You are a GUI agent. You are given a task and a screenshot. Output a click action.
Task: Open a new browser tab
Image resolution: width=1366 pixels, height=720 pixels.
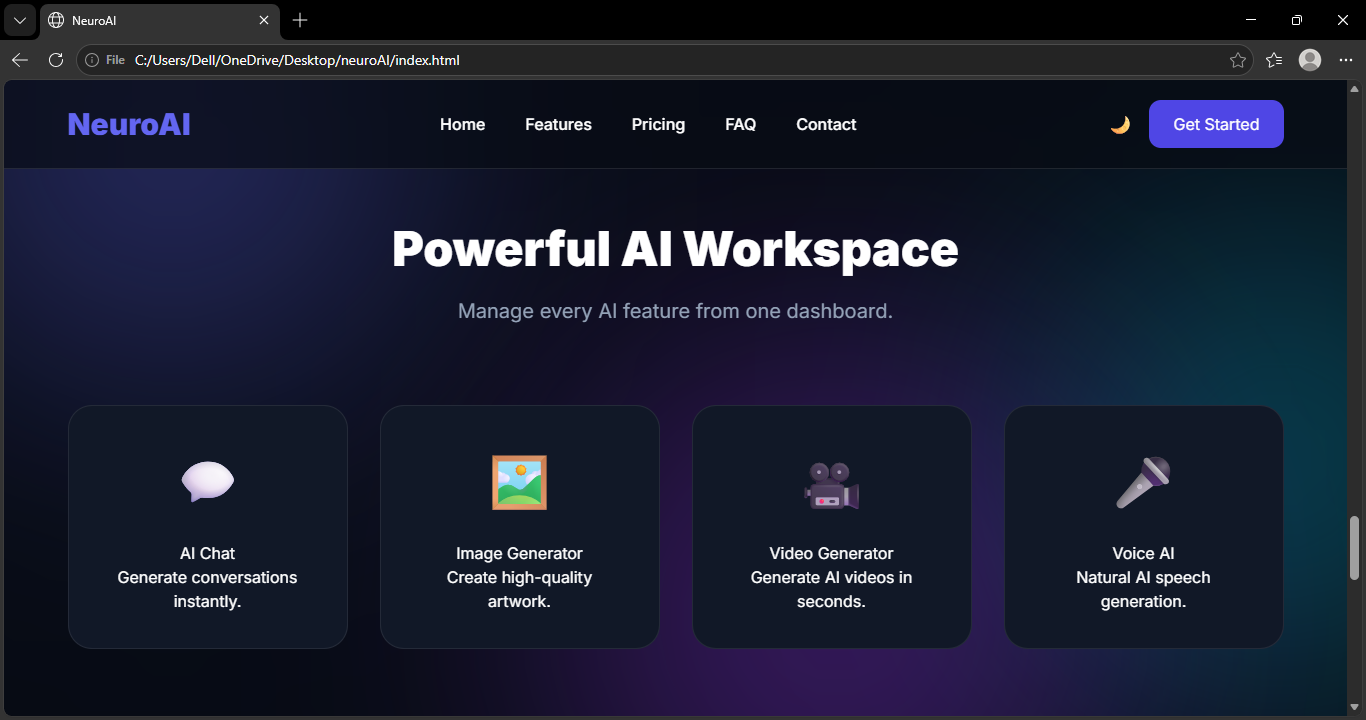click(300, 20)
